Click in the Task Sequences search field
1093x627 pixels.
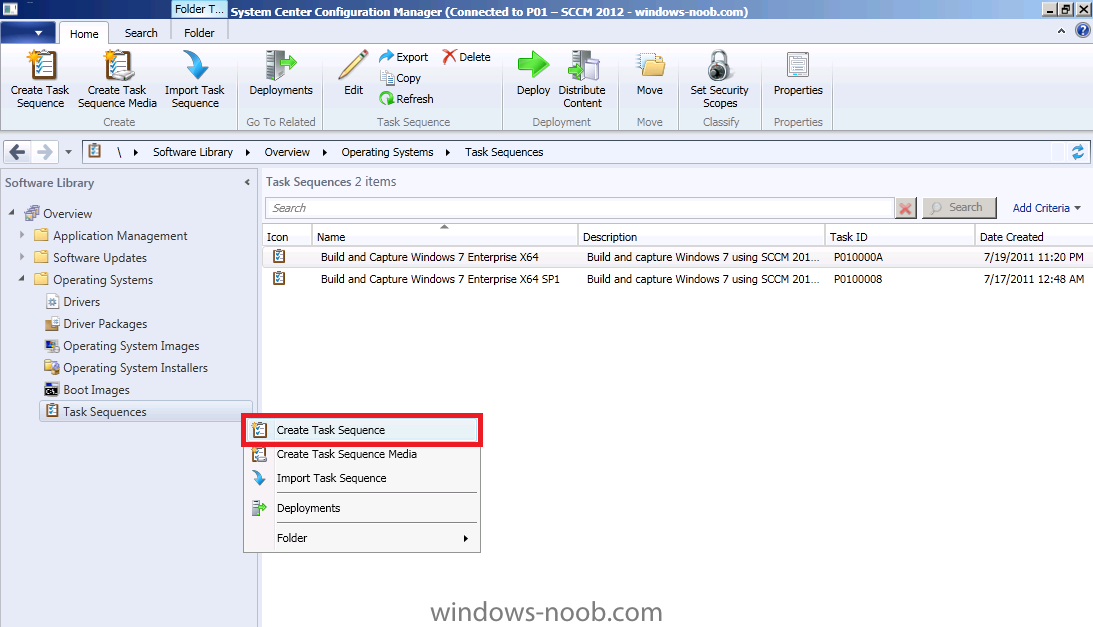(x=579, y=208)
